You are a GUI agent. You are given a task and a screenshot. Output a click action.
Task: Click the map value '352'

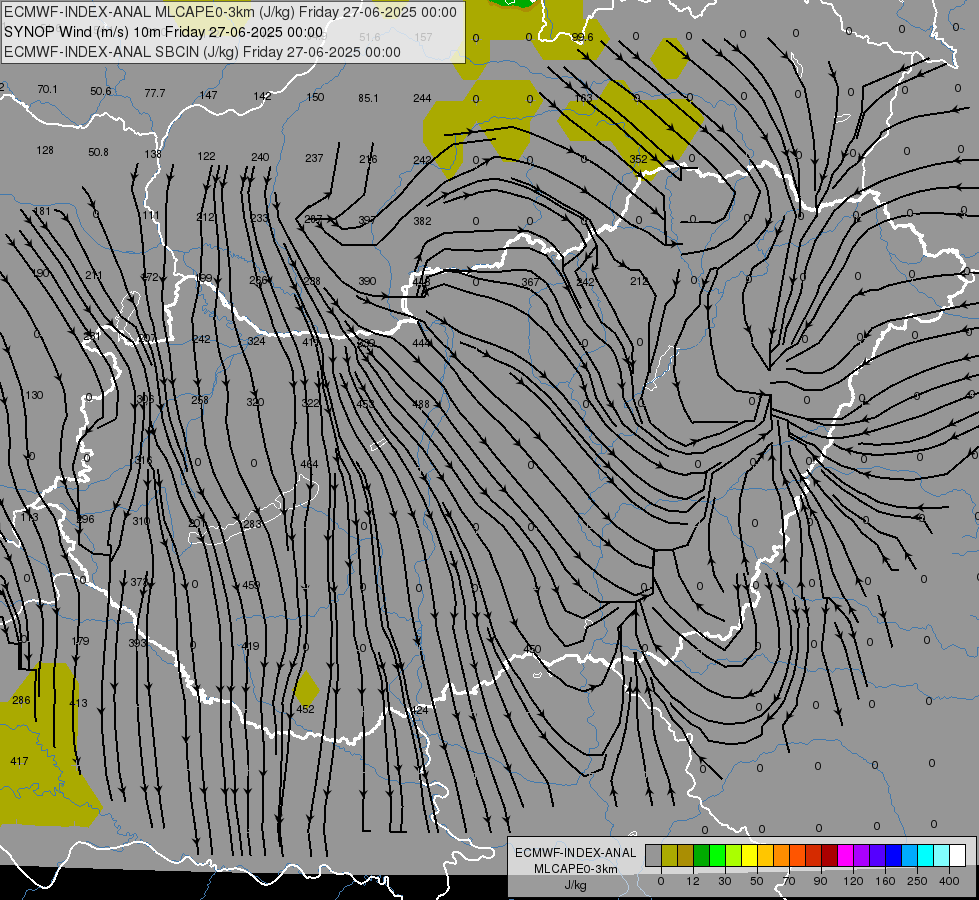638,159
